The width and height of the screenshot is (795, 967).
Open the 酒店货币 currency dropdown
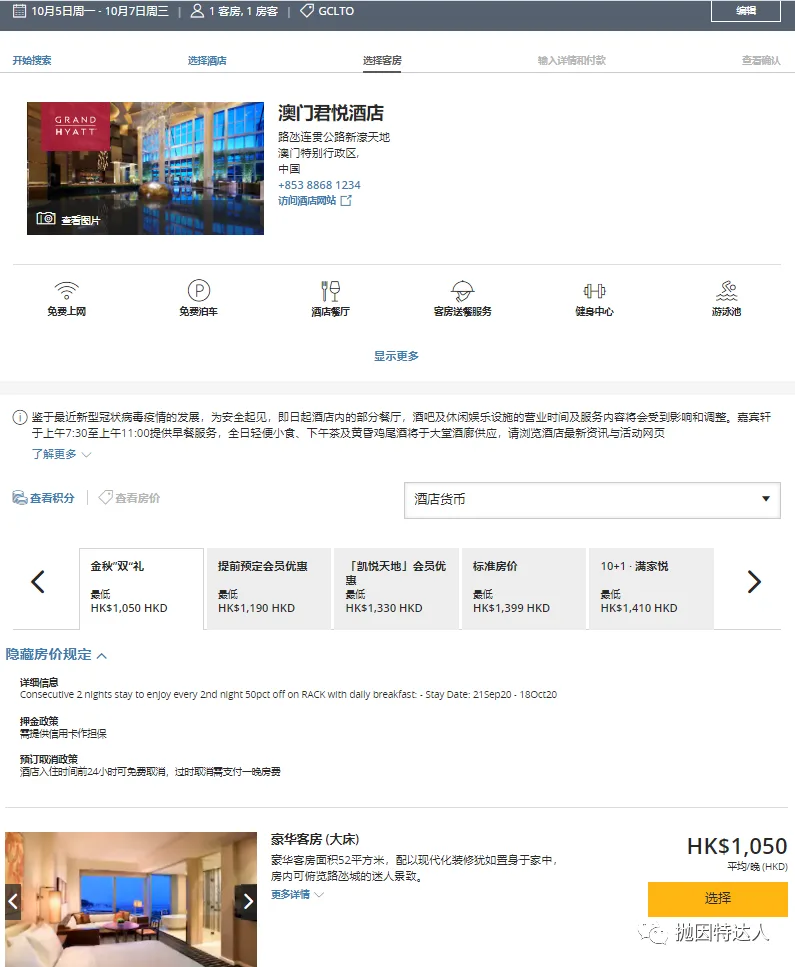click(592, 500)
